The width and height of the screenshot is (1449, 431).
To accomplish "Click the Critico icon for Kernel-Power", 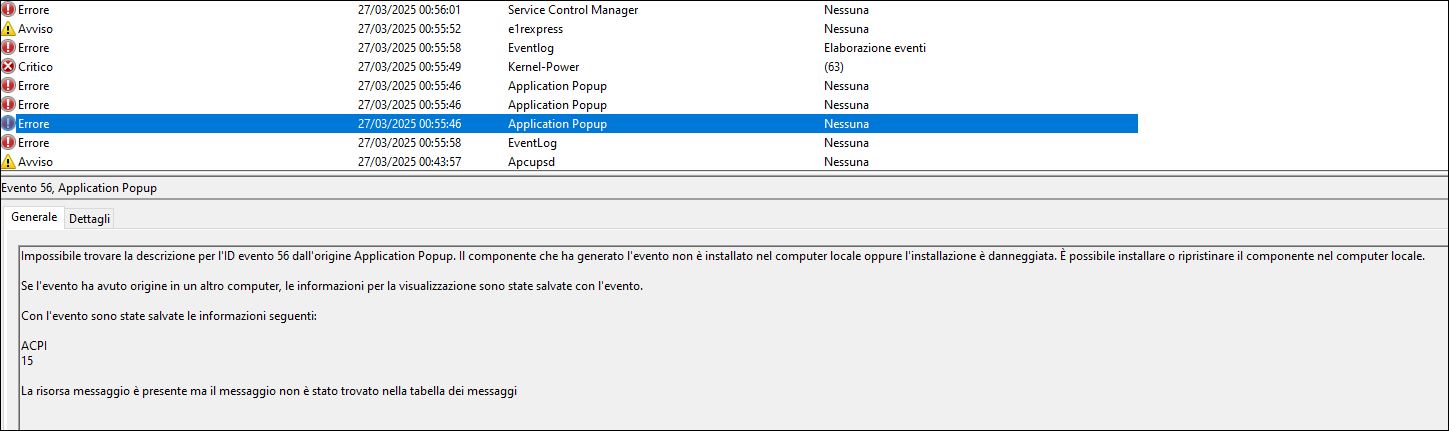I will click(8, 67).
